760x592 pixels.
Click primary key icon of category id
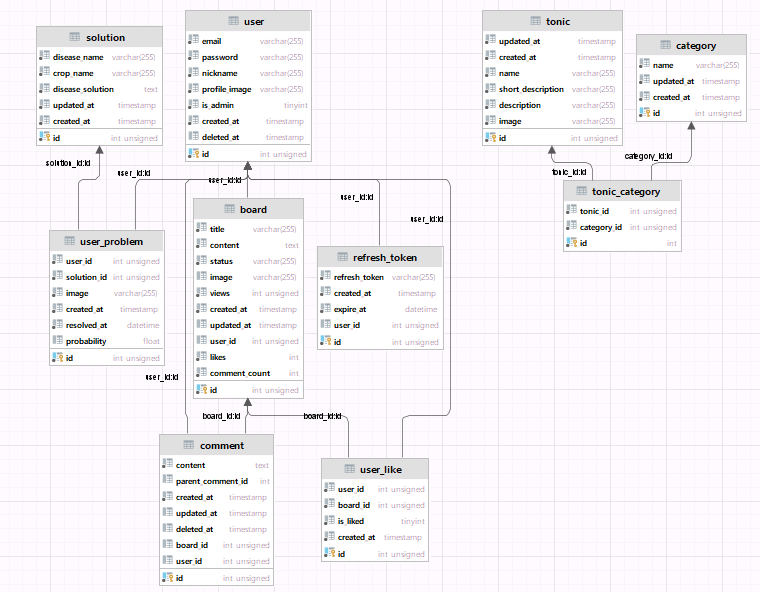tap(645, 112)
